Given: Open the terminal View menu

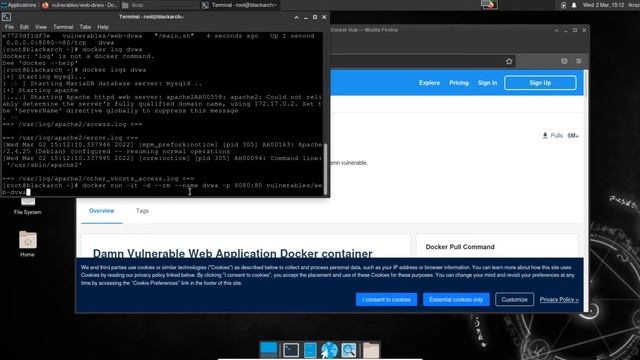Looking at the screenshot, I should pyautogui.click(x=40, y=27).
